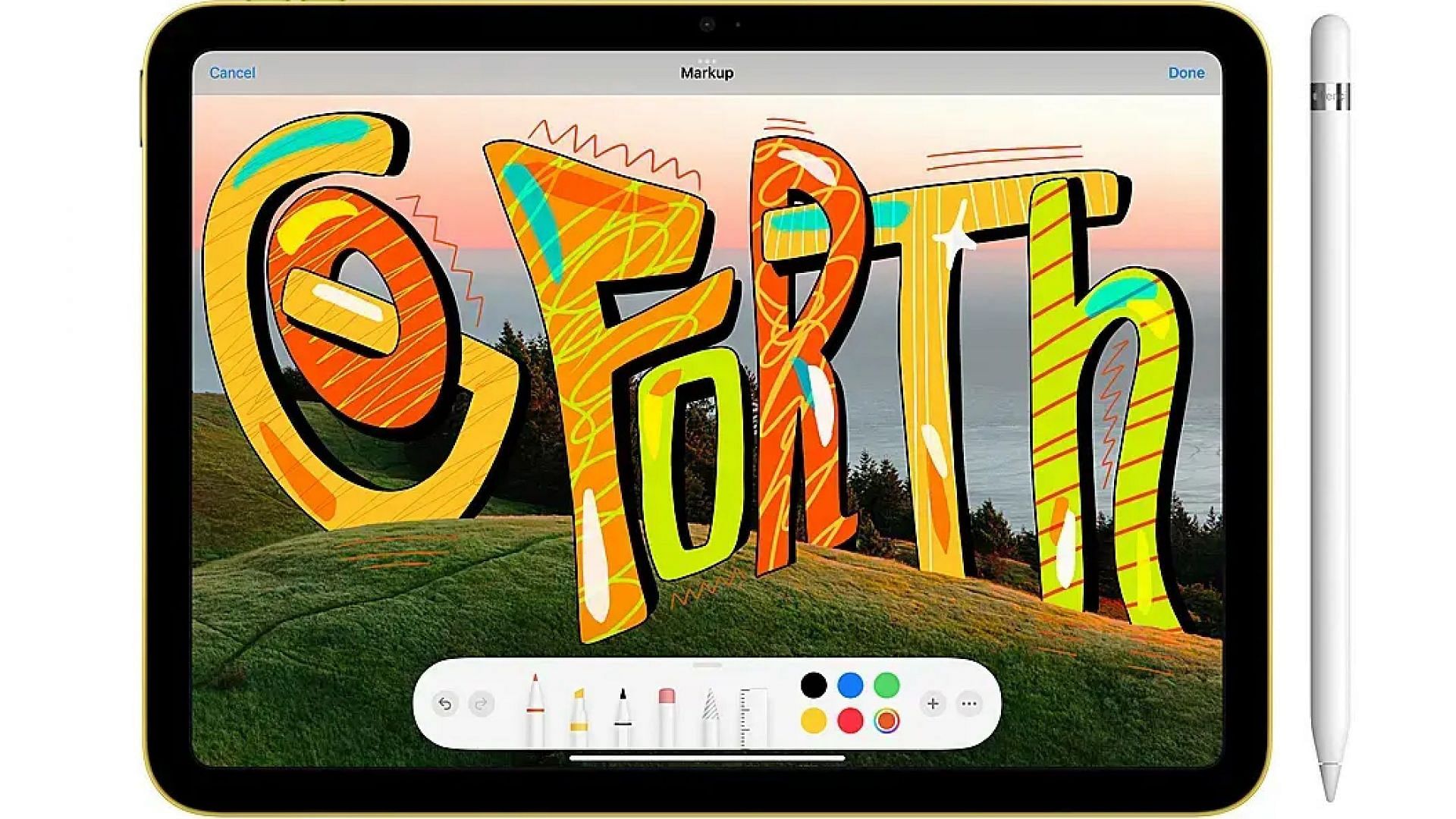
Task: Open the plus add-annotation menu
Action: pos(933,704)
